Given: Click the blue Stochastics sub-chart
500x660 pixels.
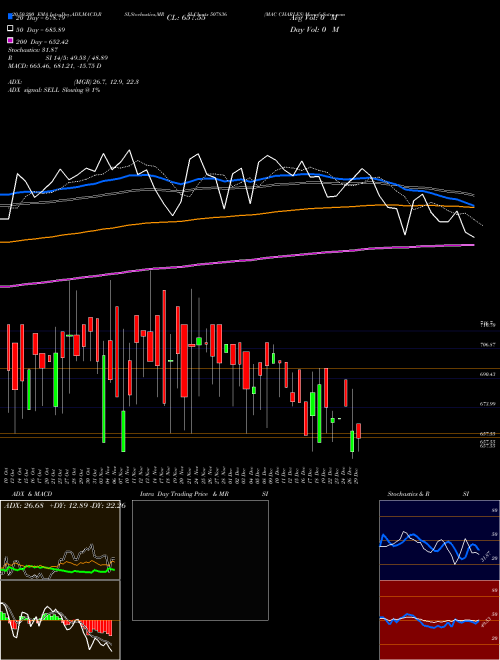Looking at the screenshot, I should coord(439,540).
